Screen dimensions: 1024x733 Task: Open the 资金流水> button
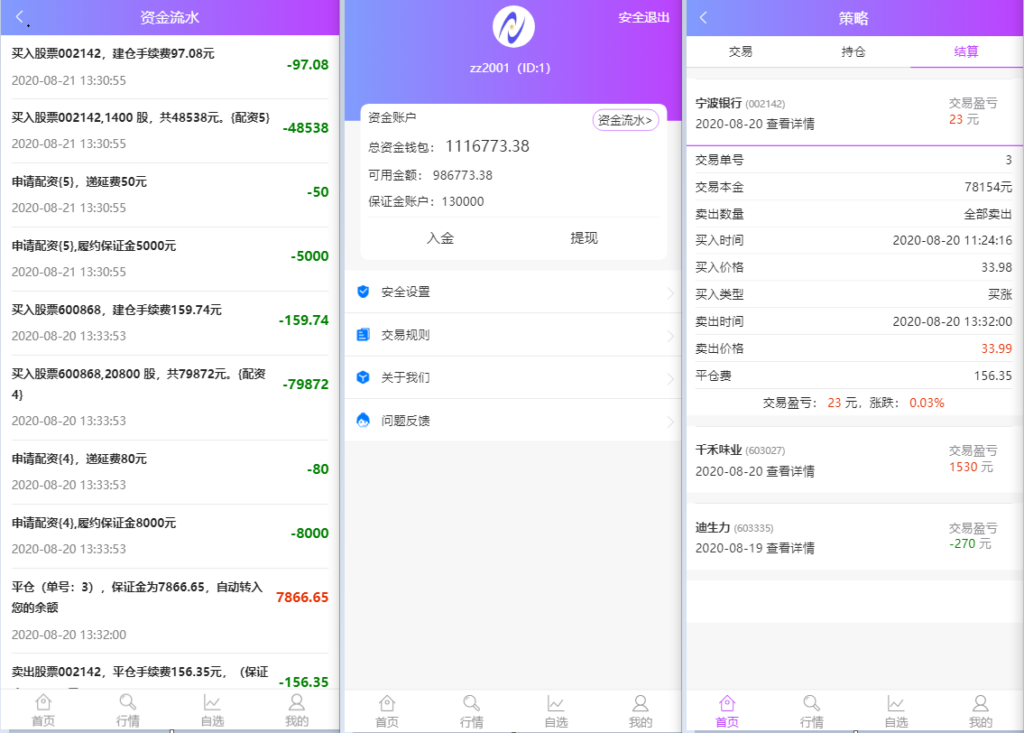tap(625, 120)
